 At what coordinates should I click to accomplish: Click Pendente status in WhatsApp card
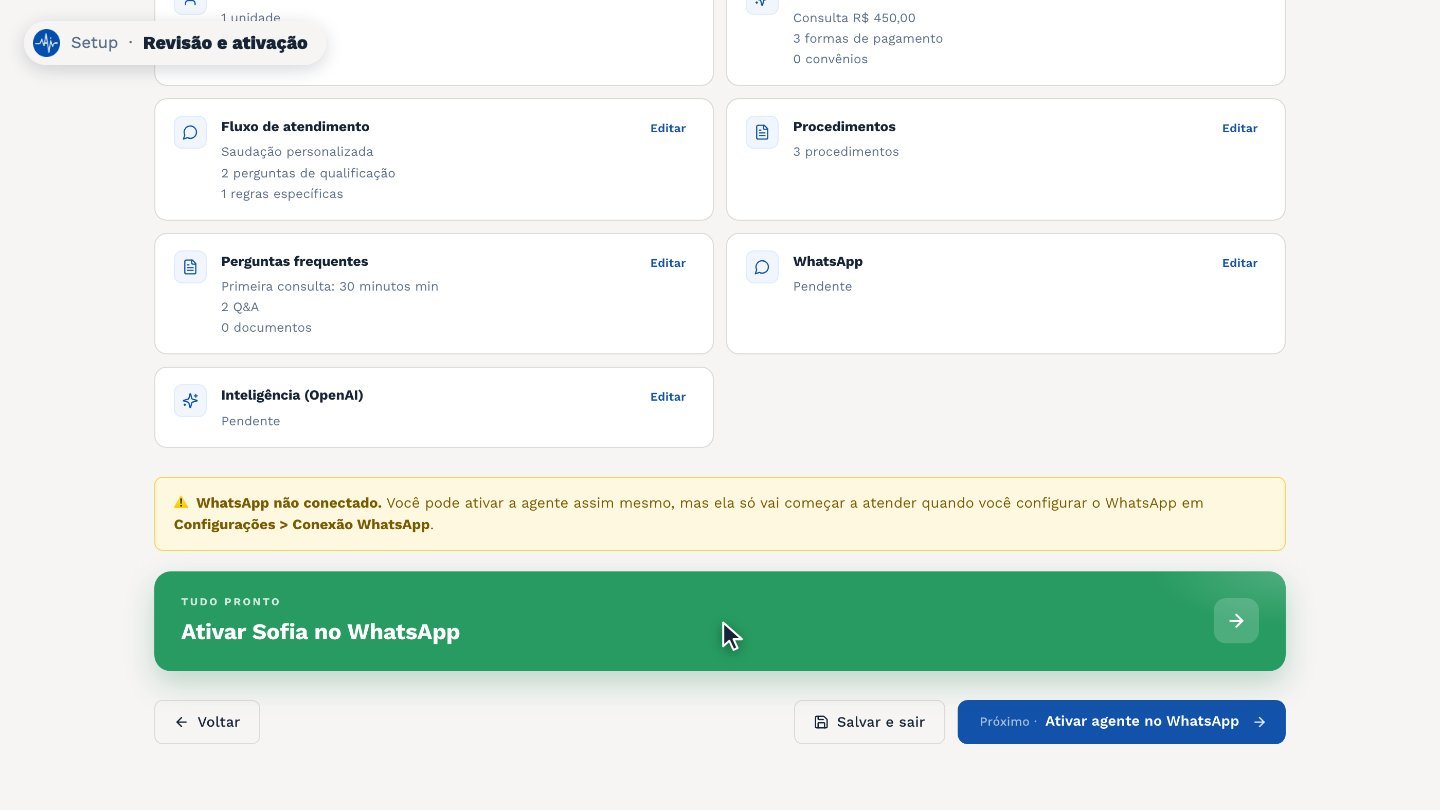click(822, 287)
